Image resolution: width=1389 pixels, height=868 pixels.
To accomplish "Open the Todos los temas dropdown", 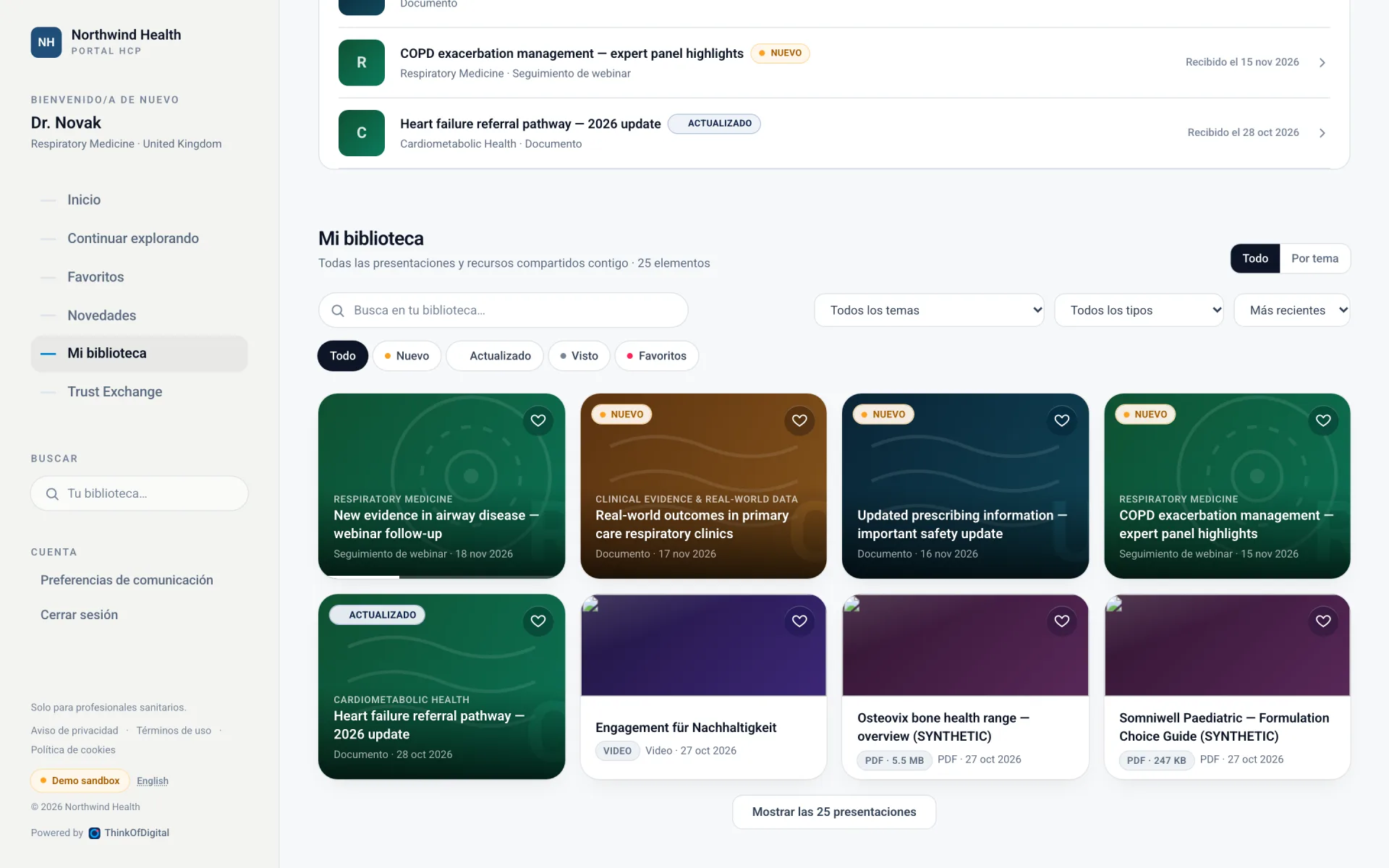I will click(929, 310).
